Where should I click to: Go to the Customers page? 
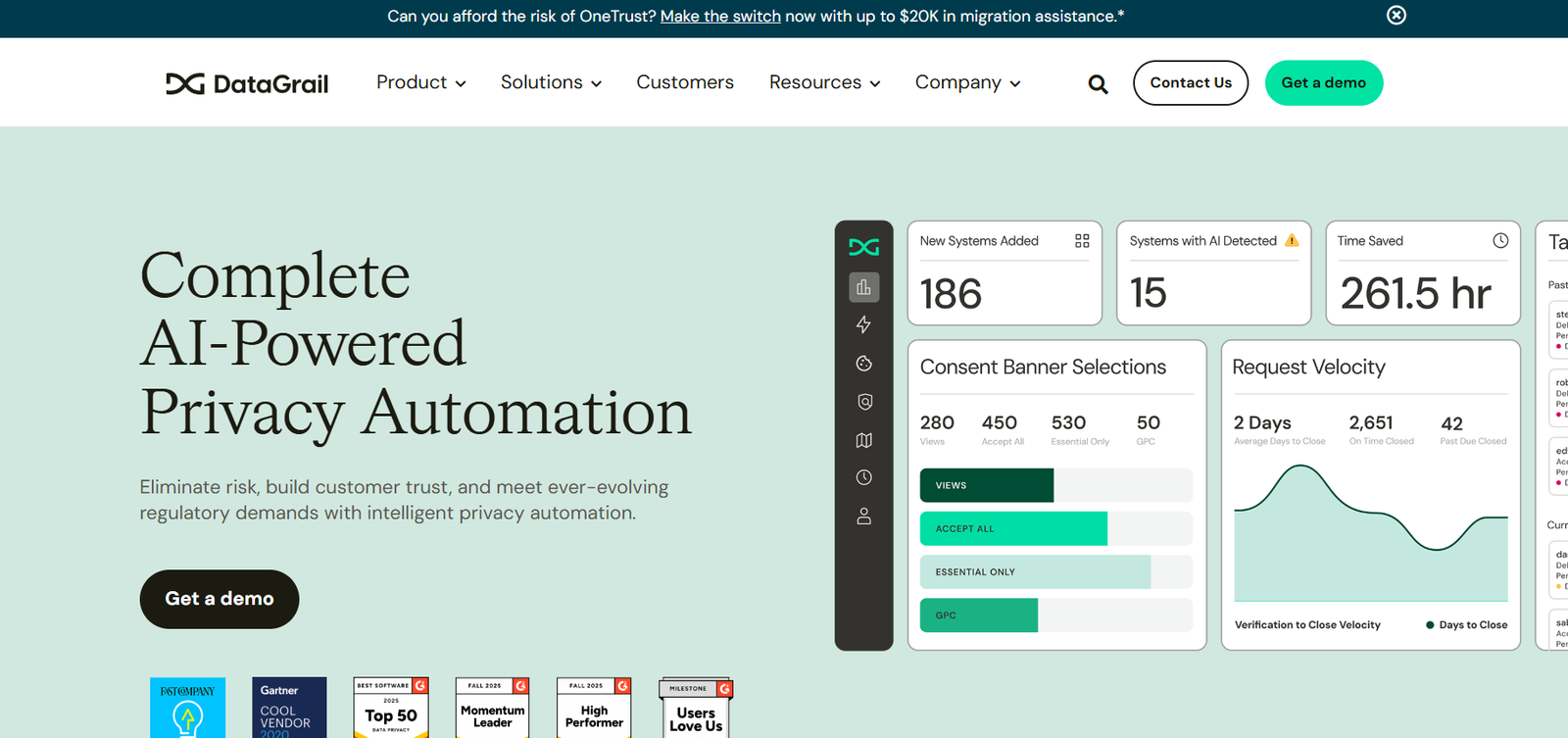click(685, 82)
